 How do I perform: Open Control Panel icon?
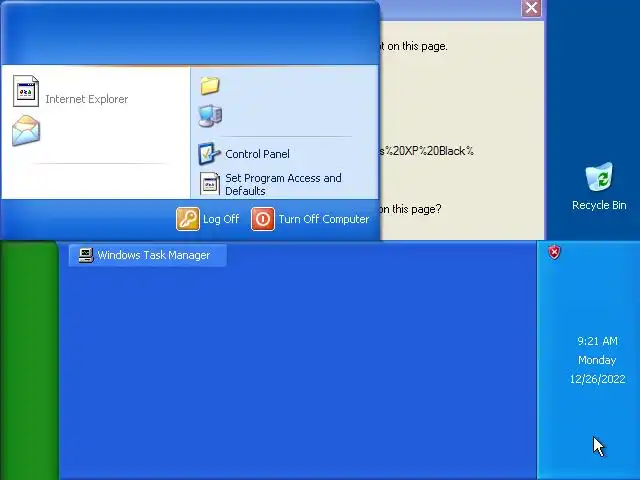[209, 153]
